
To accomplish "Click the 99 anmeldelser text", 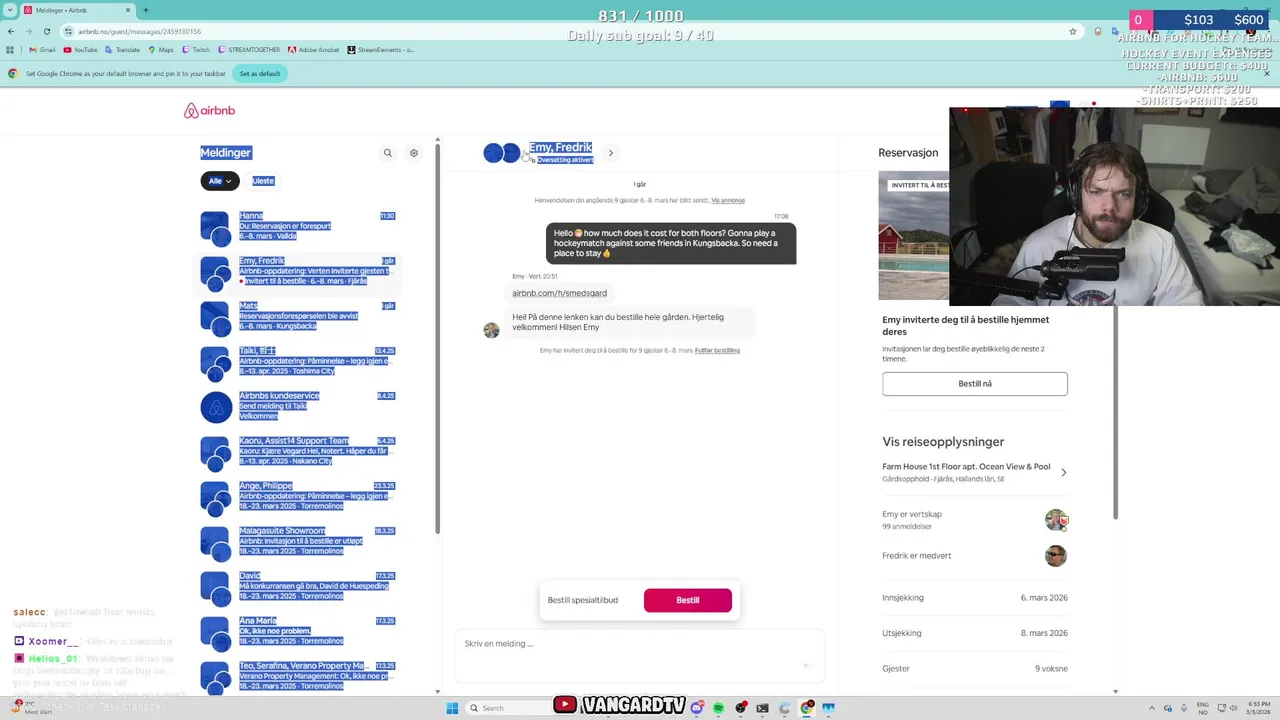I will [x=907, y=526].
